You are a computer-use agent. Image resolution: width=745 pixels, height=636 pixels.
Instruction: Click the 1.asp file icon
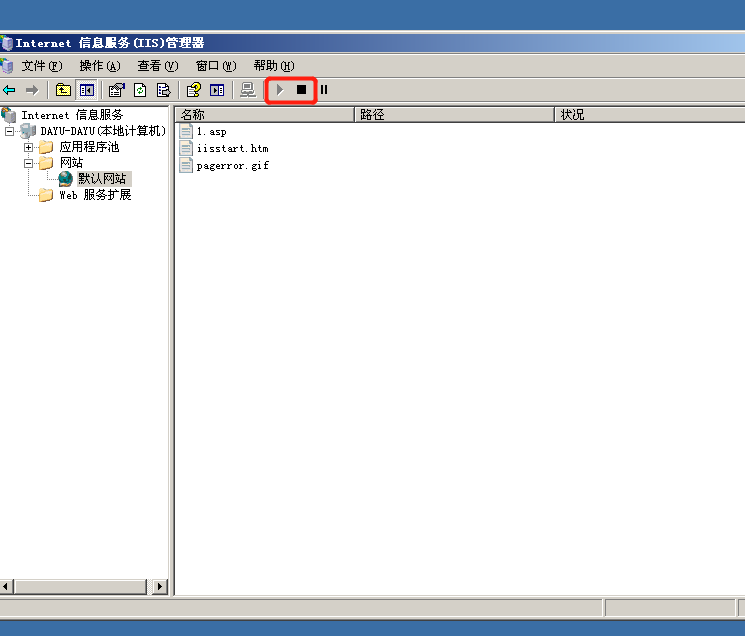click(186, 132)
